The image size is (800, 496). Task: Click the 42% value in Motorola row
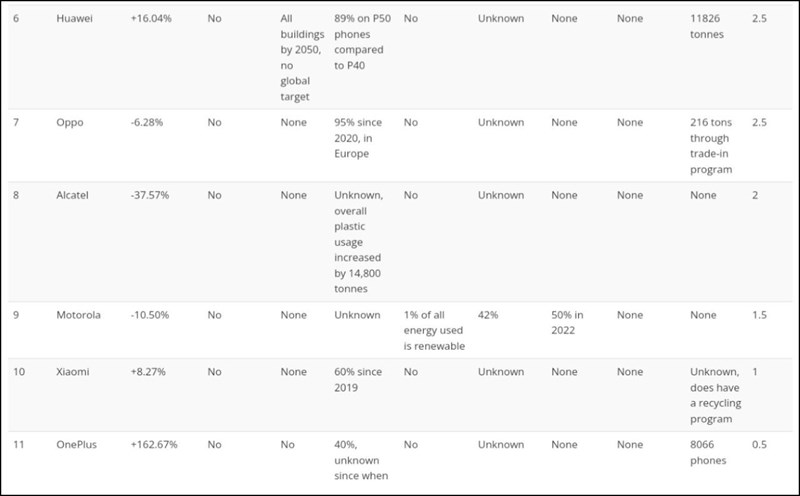pos(488,315)
